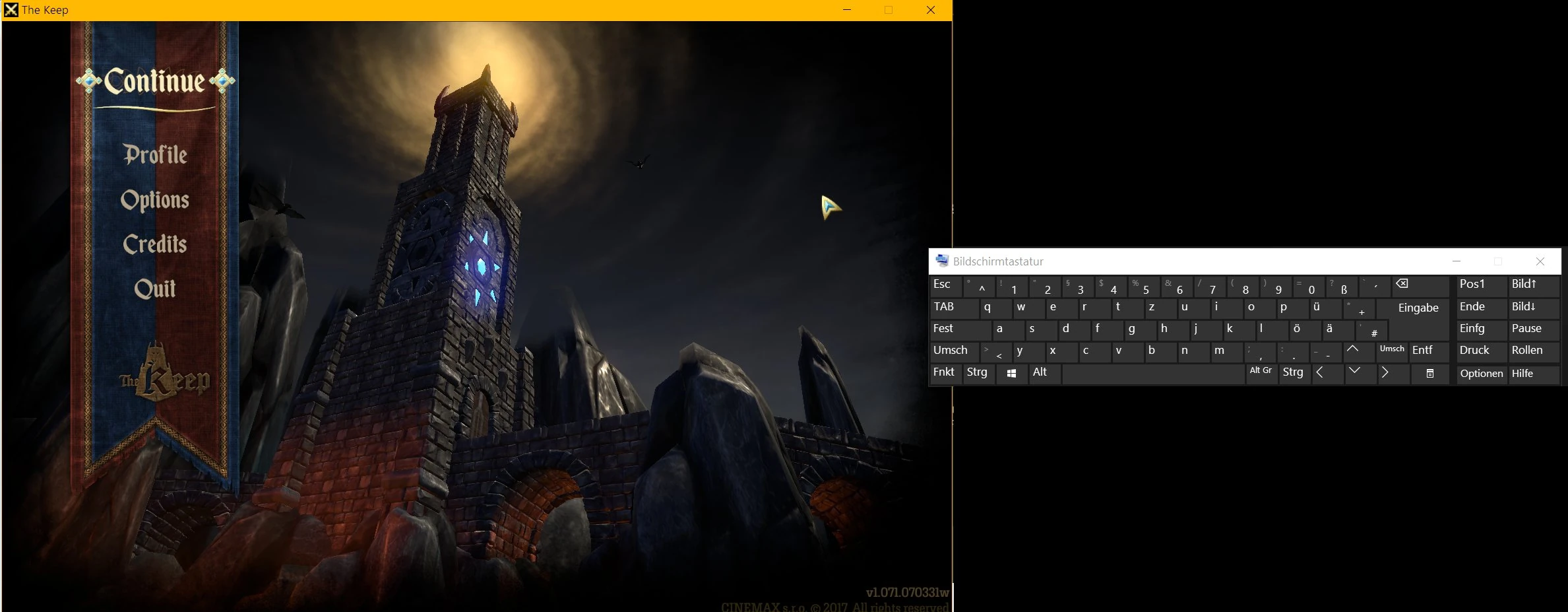
Task: Tap the number 5 key
Action: [x=1144, y=287]
